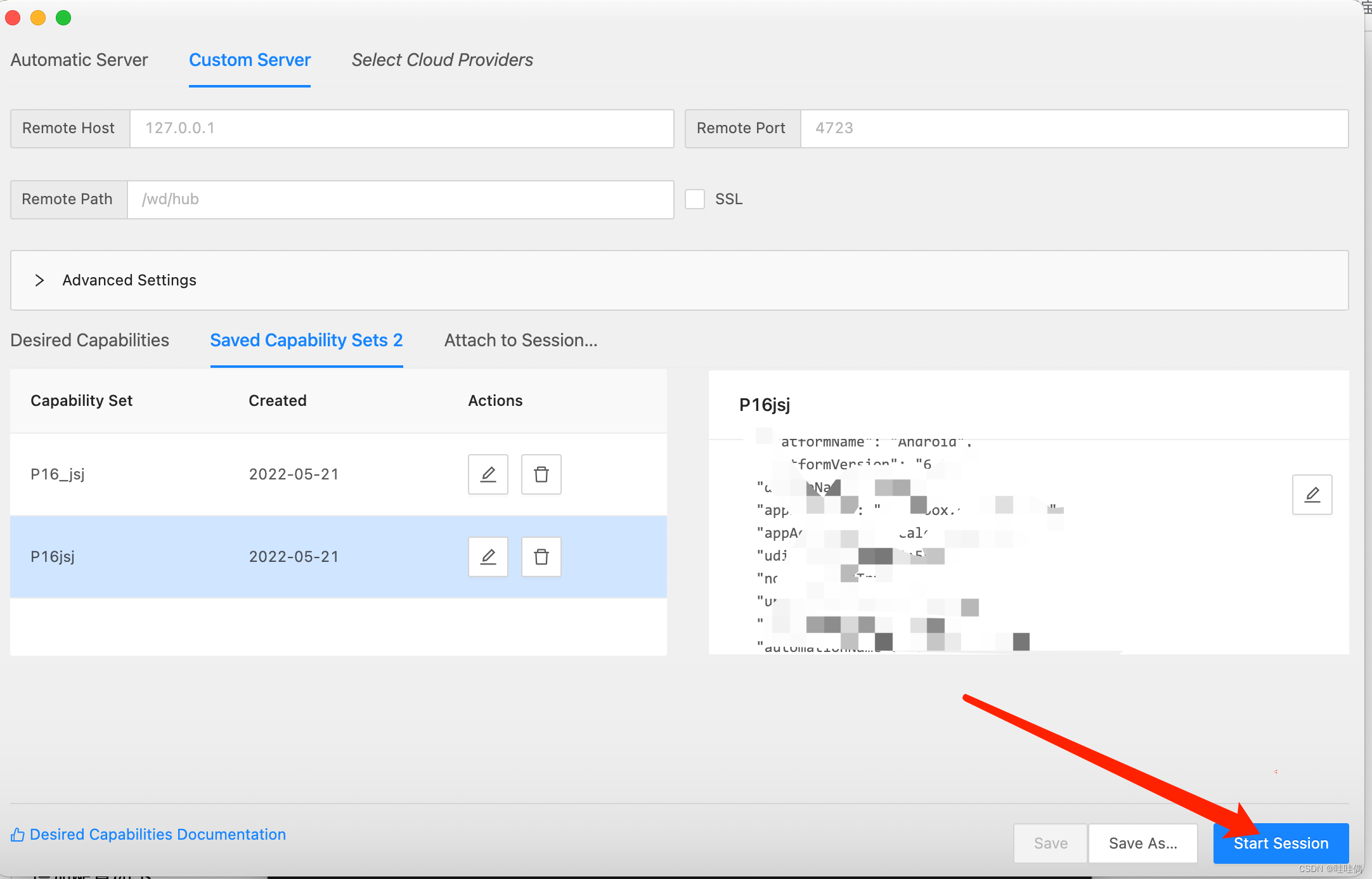Switch to Automatic Server tab
Viewport: 1372px width, 879px height.
[79, 60]
